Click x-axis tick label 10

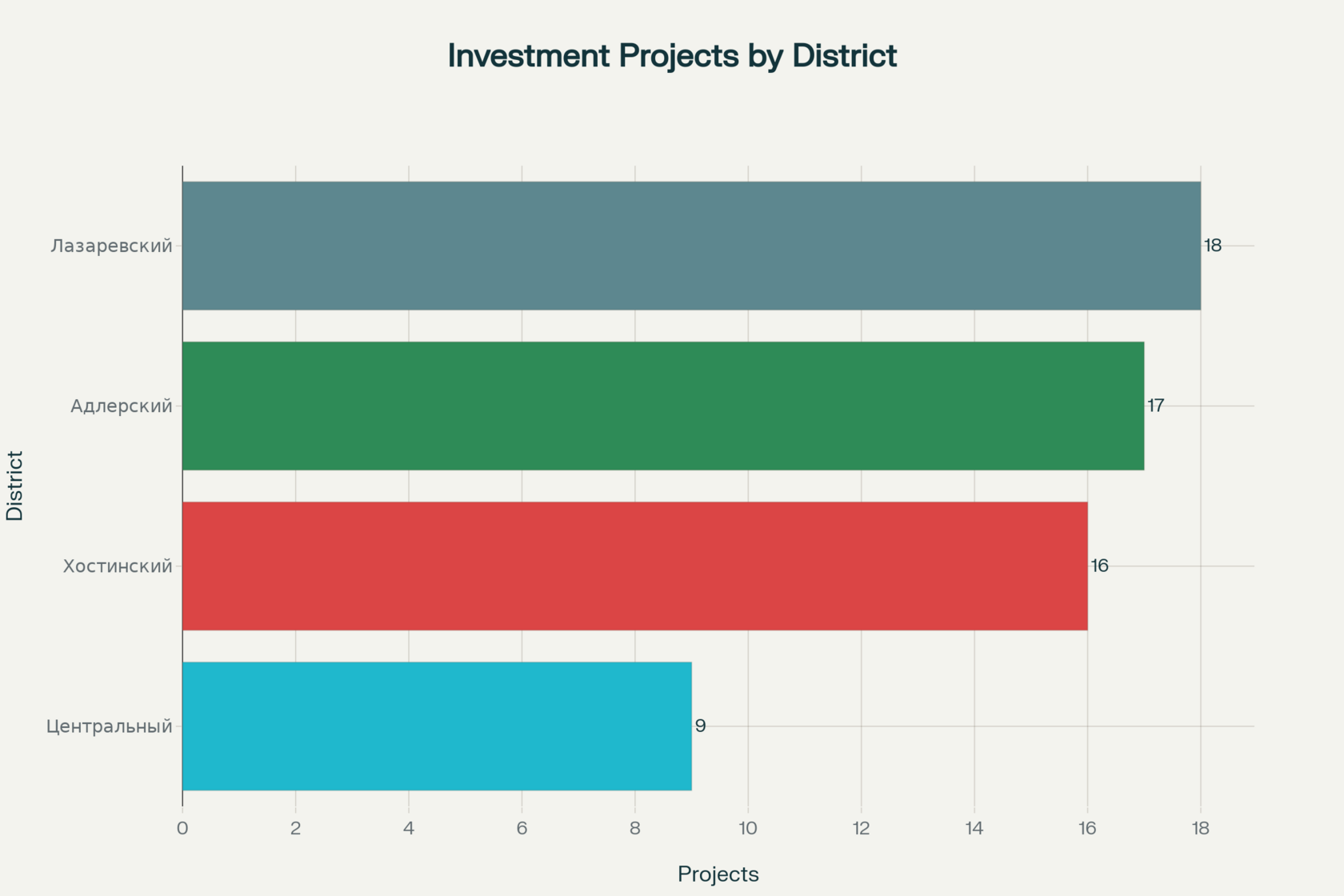748,828
